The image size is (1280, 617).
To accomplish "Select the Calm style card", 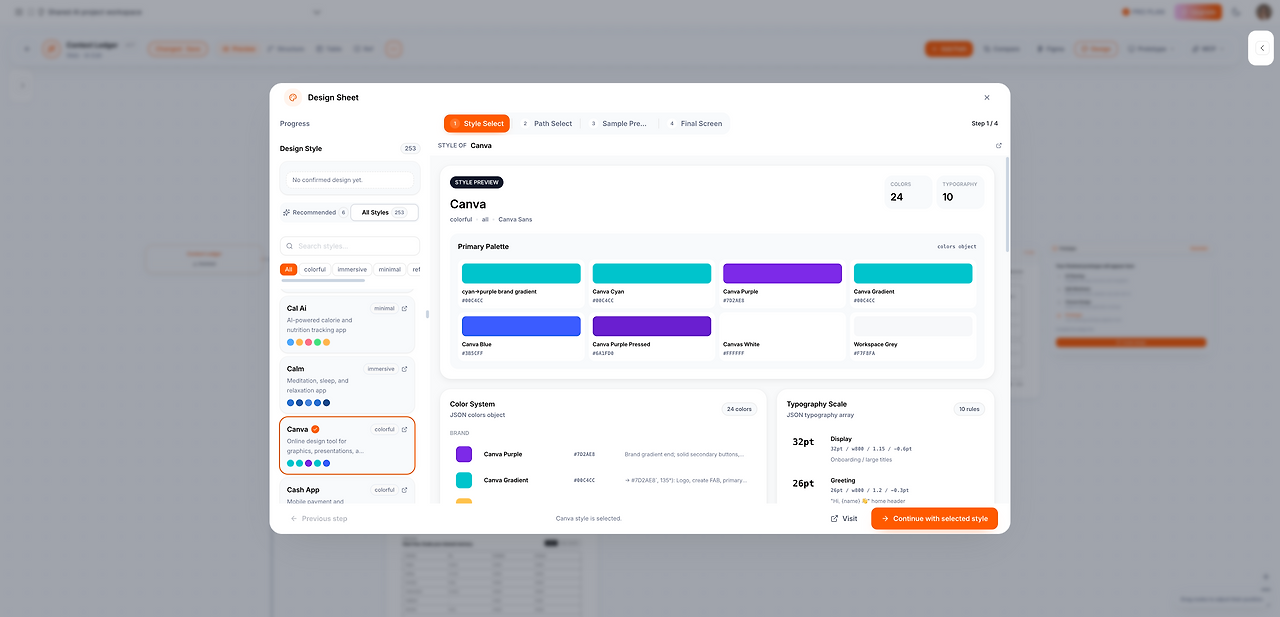I will [347, 385].
